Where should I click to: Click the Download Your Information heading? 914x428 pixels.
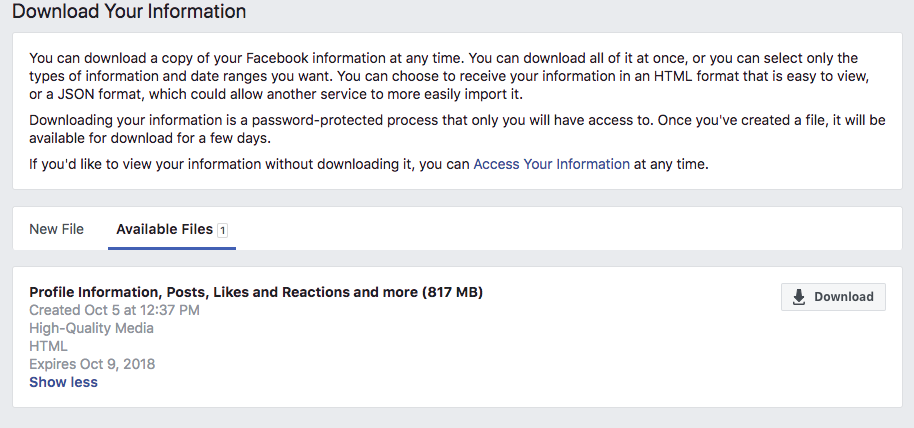(x=129, y=12)
